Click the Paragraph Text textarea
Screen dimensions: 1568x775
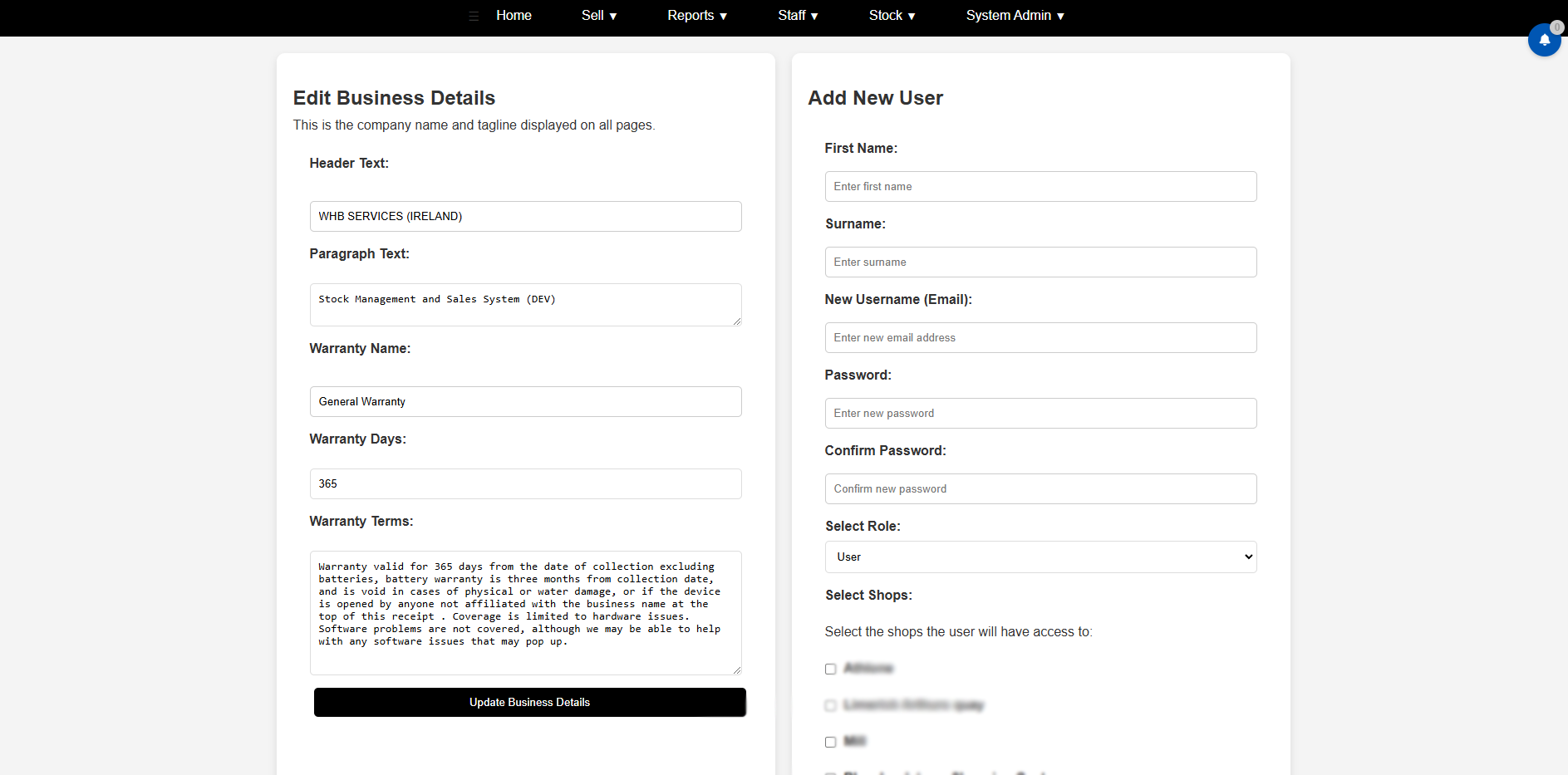(525, 305)
